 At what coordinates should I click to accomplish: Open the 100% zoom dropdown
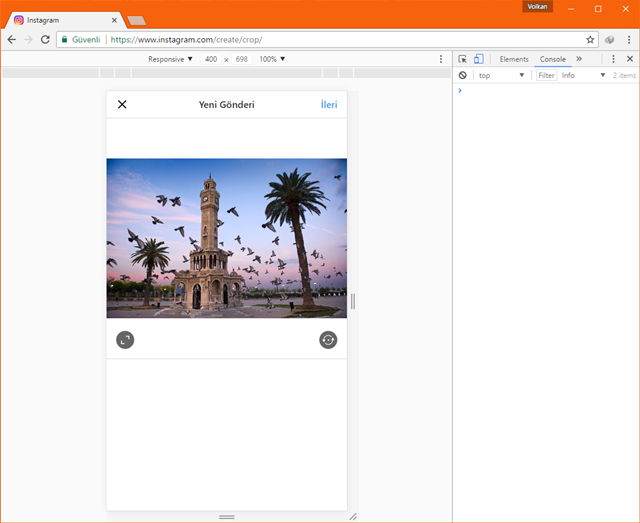[272, 59]
